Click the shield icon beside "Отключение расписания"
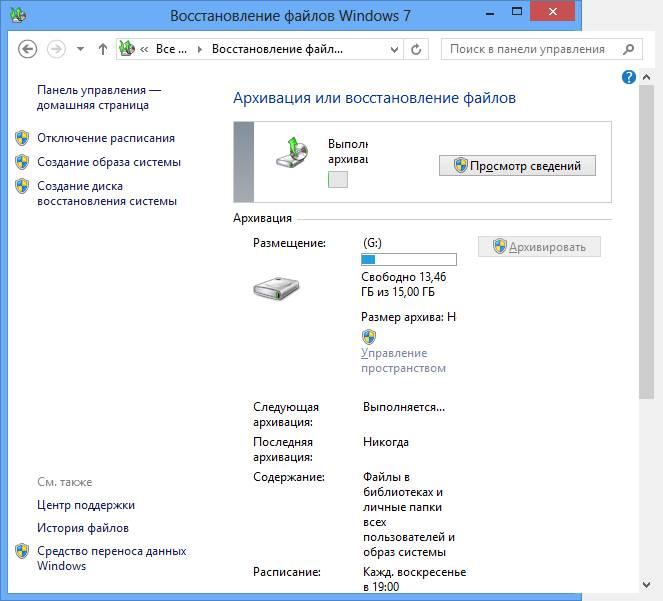The height and width of the screenshot is (601, 663). [22, 138]
